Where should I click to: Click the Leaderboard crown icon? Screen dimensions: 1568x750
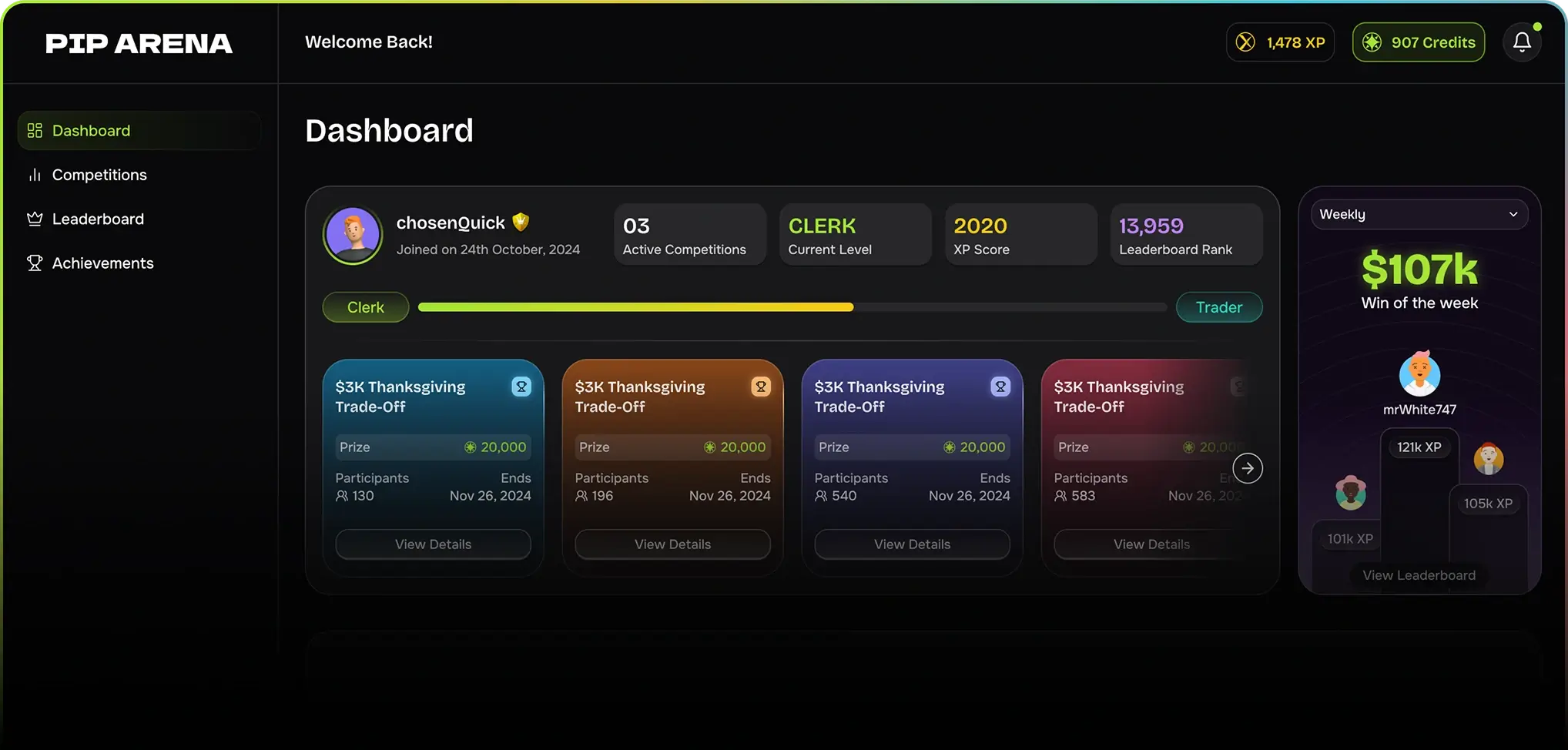click(35, 219)
